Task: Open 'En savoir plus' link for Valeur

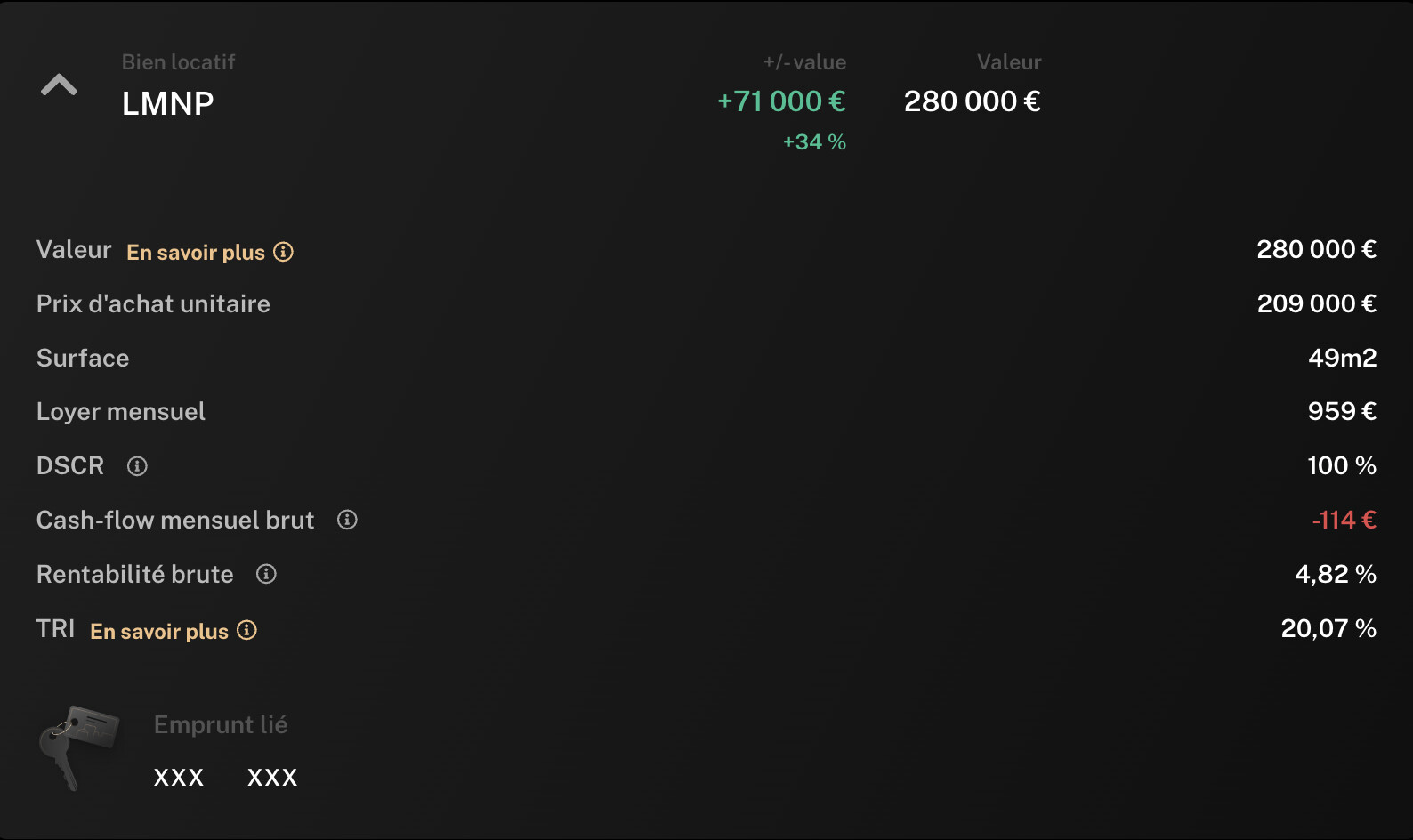Action: coord(196,253)
